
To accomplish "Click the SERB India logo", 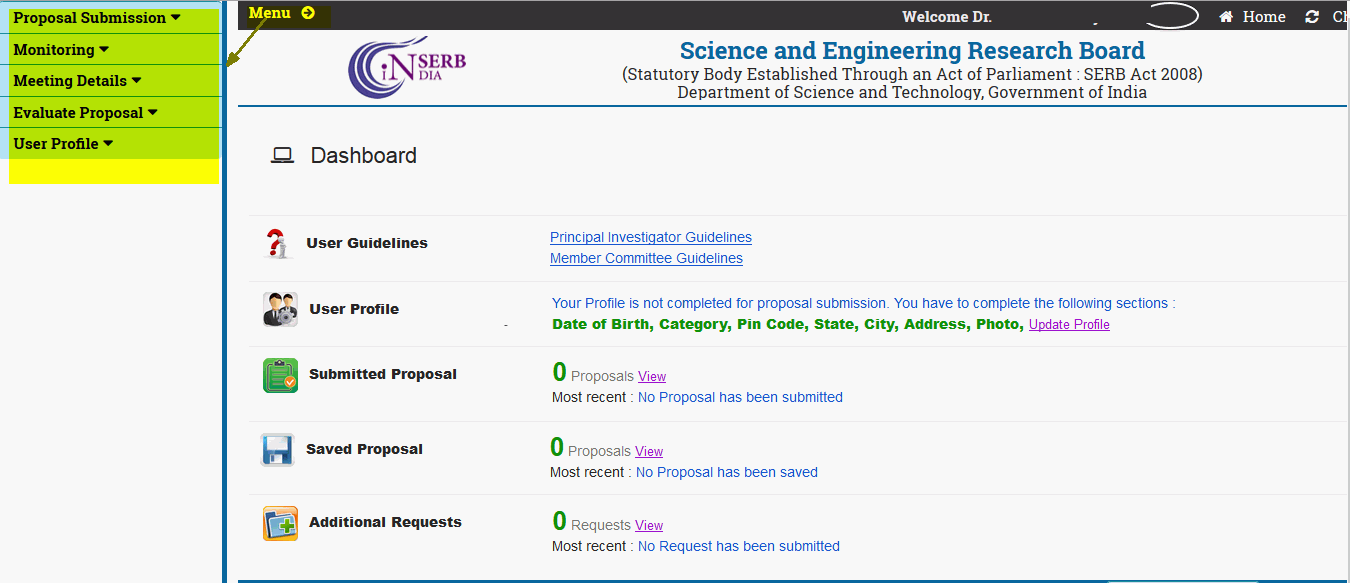I will coord(406,67).
